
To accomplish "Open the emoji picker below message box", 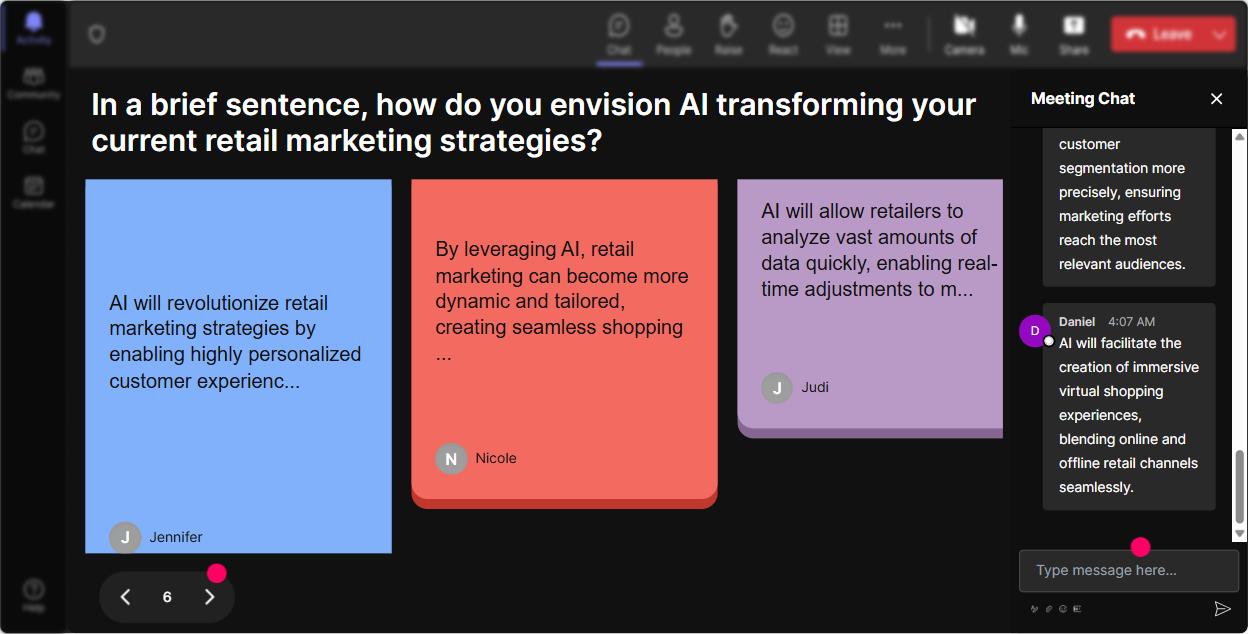I will point(1063,608).
